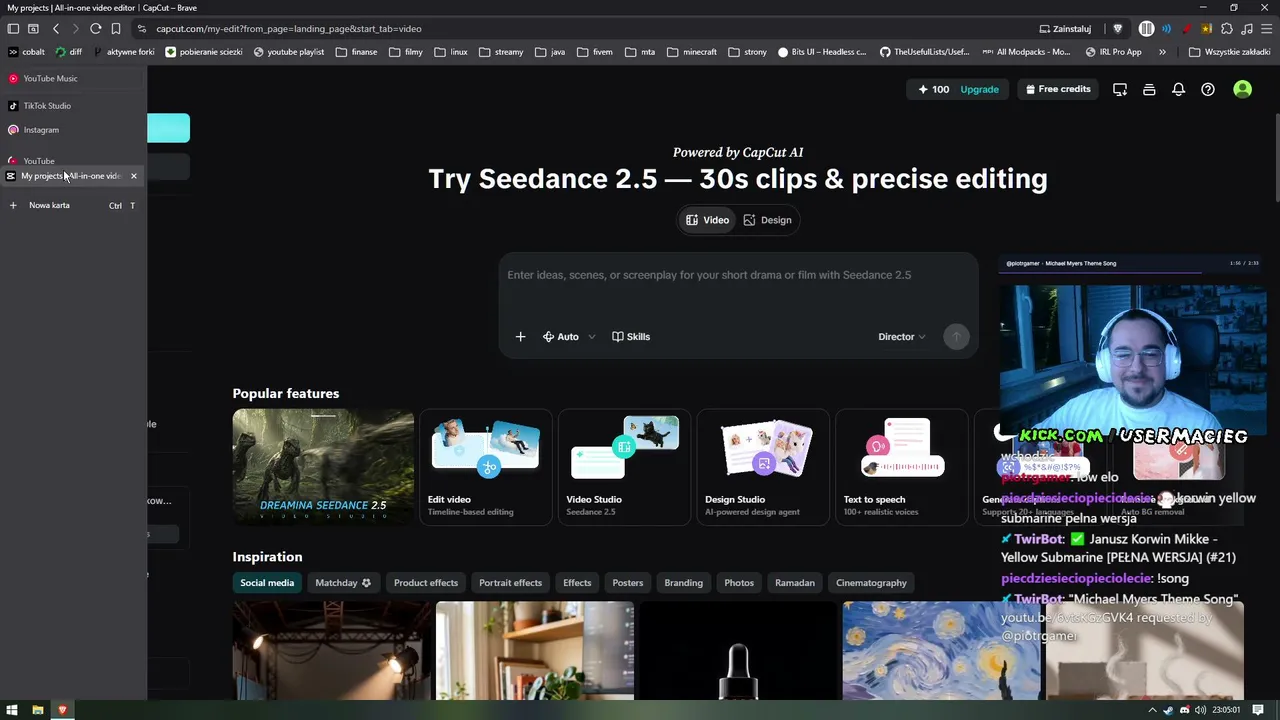Open the Dreamina Seedance 2.5 feature card
This screenshot has height=720, width=1280.
(x=323, y=467)
